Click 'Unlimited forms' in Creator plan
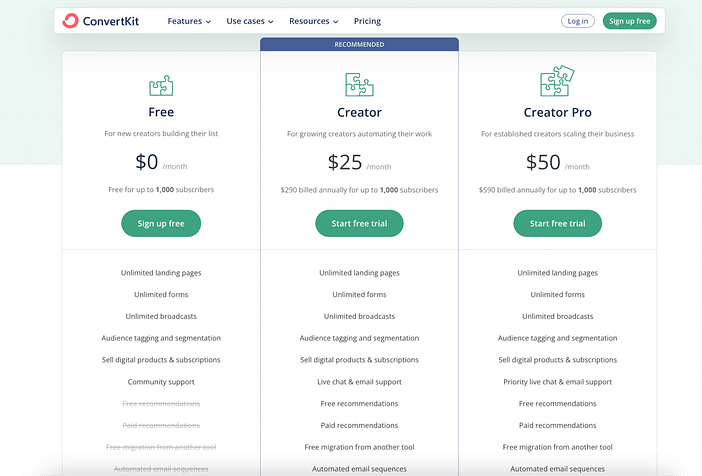Image resolution: width=702 pixels, height=476 pixels. pos(360,295)
